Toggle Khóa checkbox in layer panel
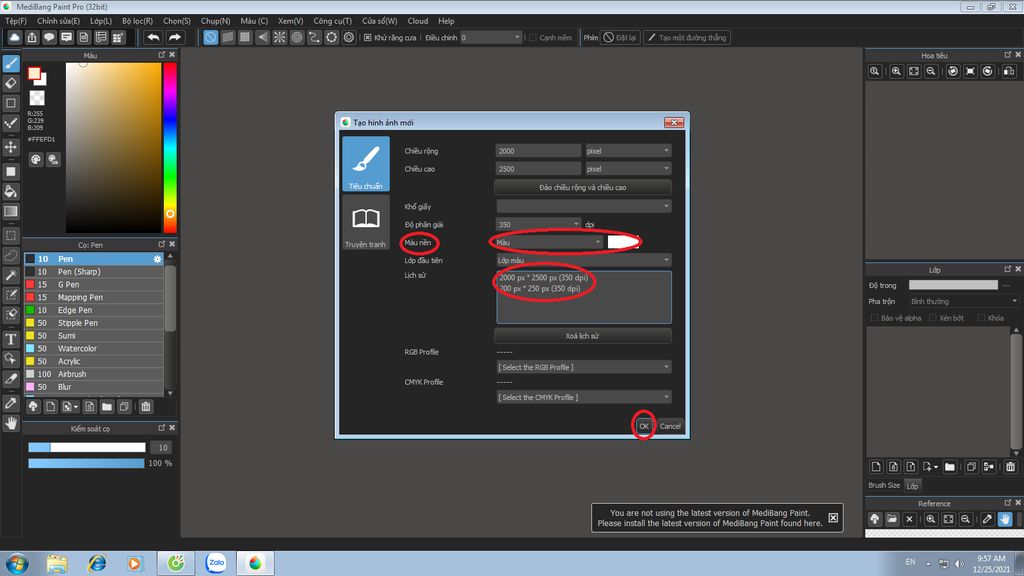This screenshot has height=576, width=1024. click(981, 318)
